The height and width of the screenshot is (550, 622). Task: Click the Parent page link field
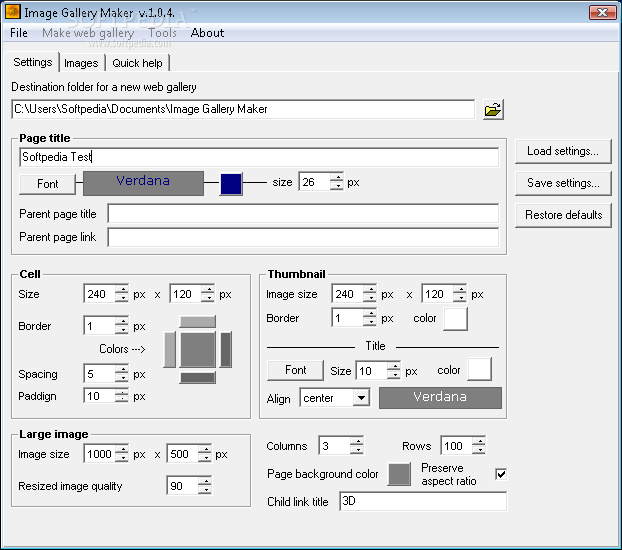click(303, 237)
